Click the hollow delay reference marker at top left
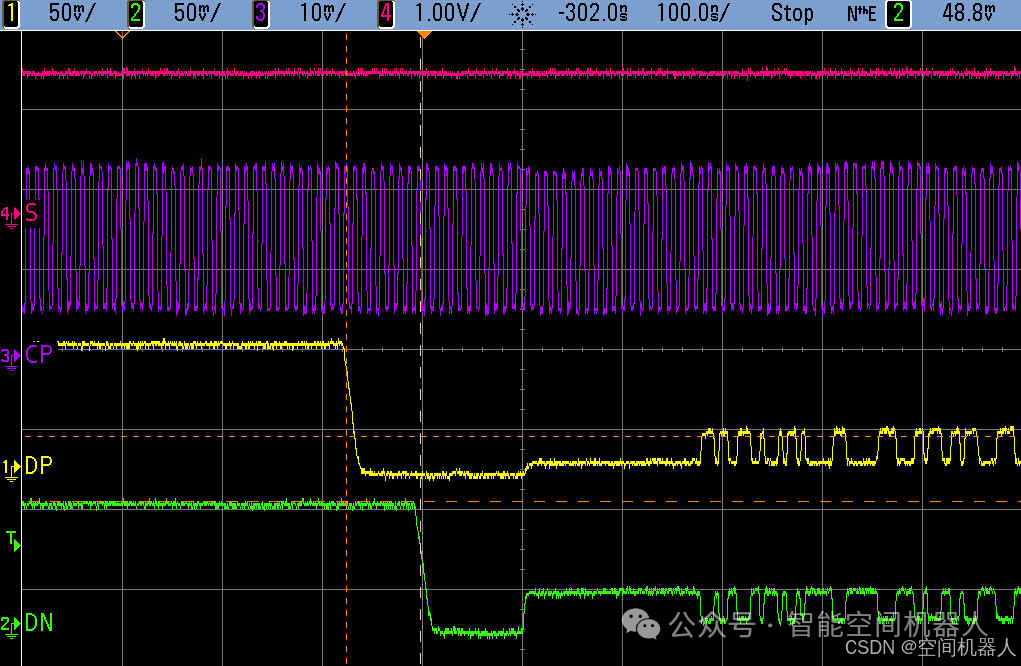 (122, 34)
